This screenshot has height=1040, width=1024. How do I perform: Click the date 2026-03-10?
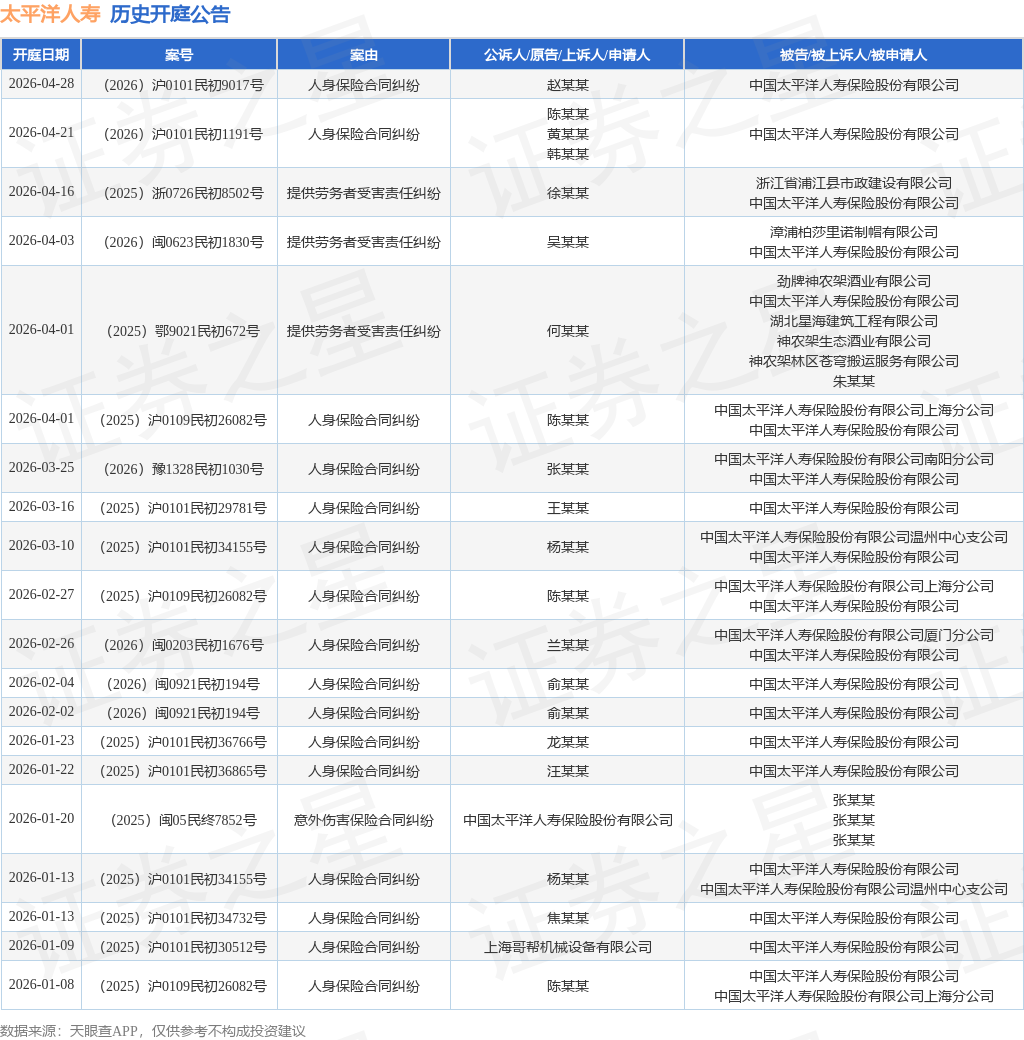pyautogui.click(x=41, y=546)
